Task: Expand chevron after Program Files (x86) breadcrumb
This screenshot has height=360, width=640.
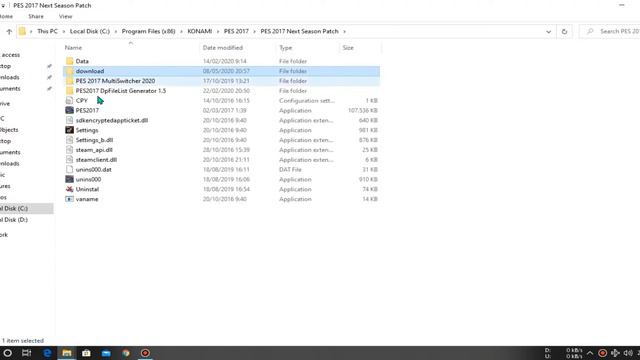Action: (181, 31)
